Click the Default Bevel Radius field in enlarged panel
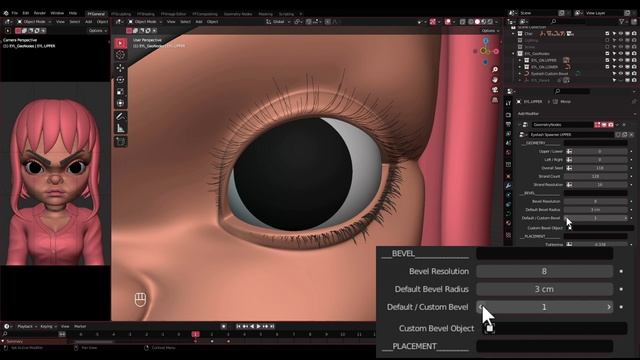This screenshot has width=640, height=360. (544, 289)
